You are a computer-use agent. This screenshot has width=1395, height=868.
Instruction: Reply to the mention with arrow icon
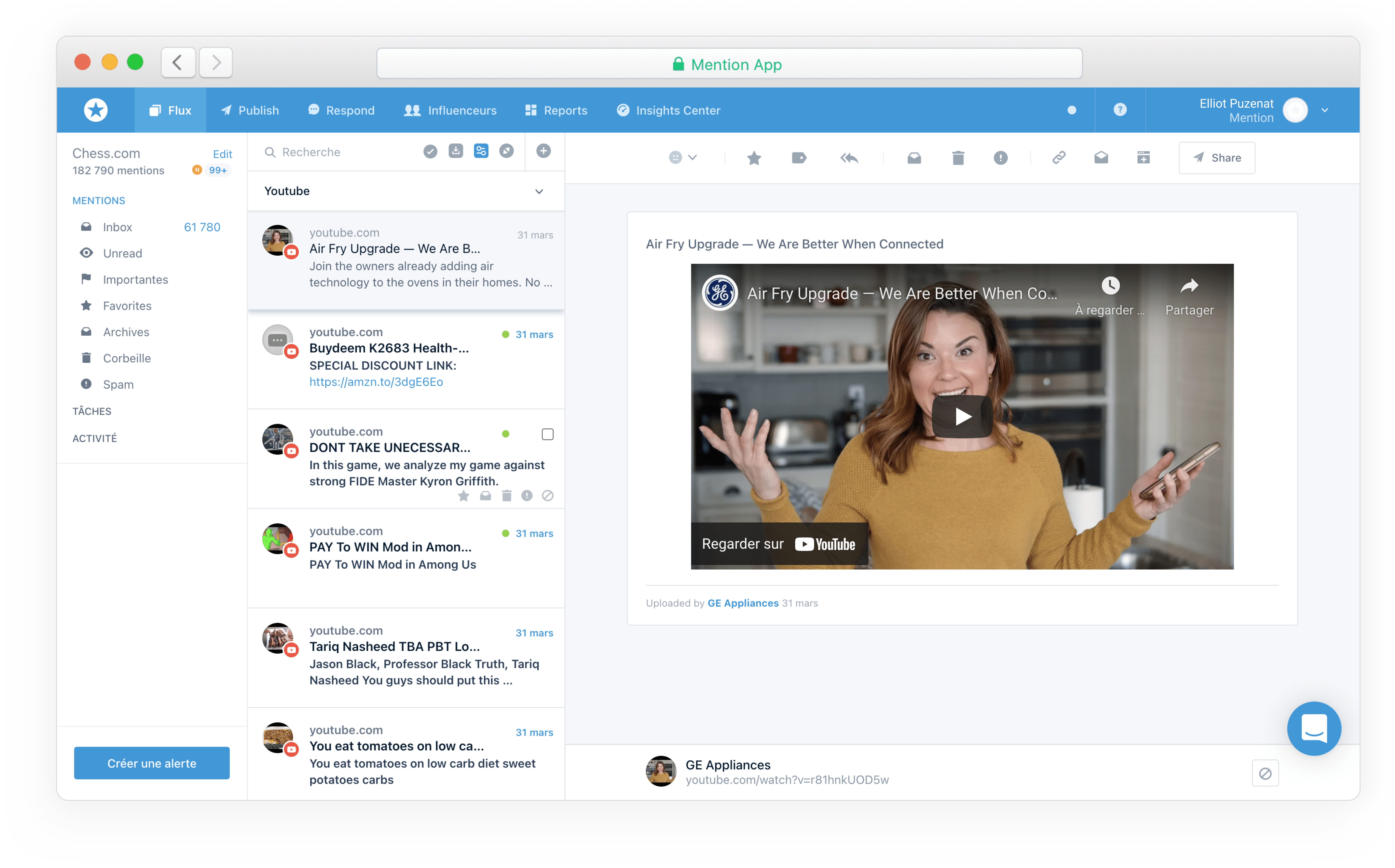850,158
